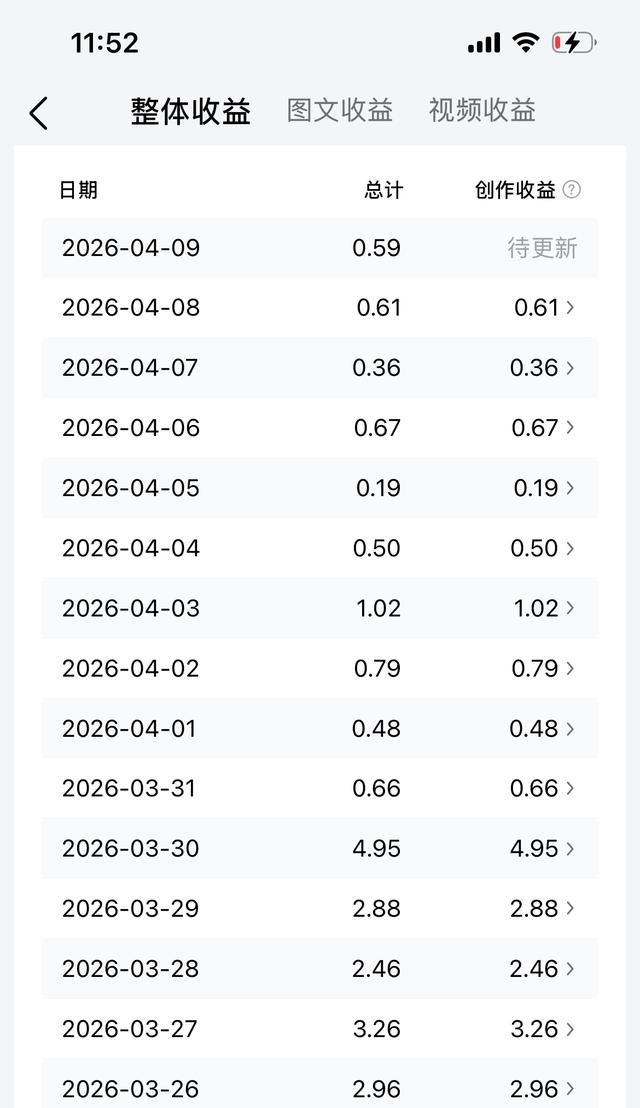640x1108 pixels.
Task: Expand the 2026-04-03 earnings chevron
Action: (x=570, y=608)
